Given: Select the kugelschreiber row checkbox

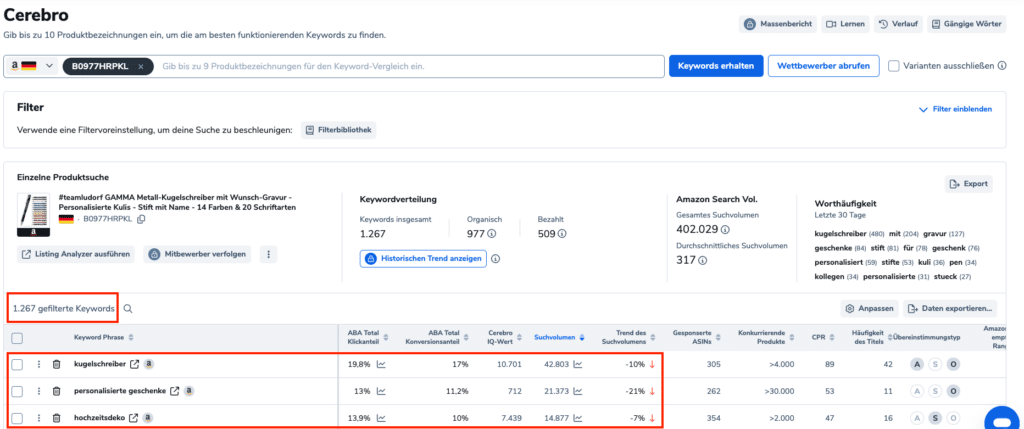Looking at the screenshot, I should click(x=18, y=364).
